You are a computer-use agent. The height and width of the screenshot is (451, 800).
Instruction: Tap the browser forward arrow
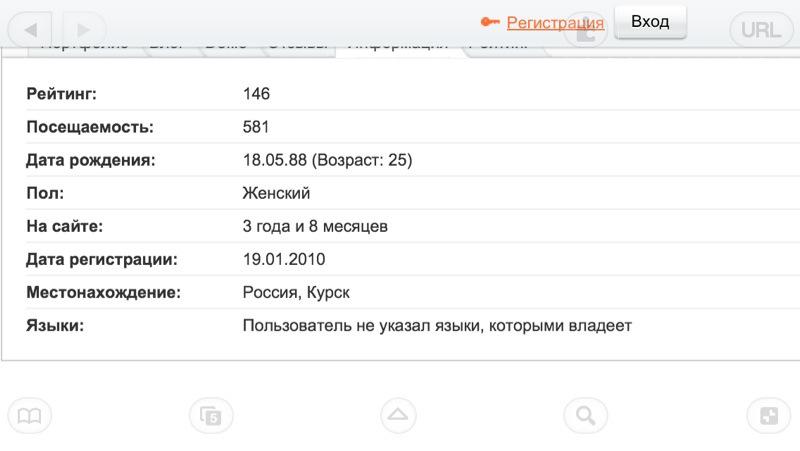pyautogui.click(x=84, y=29)
